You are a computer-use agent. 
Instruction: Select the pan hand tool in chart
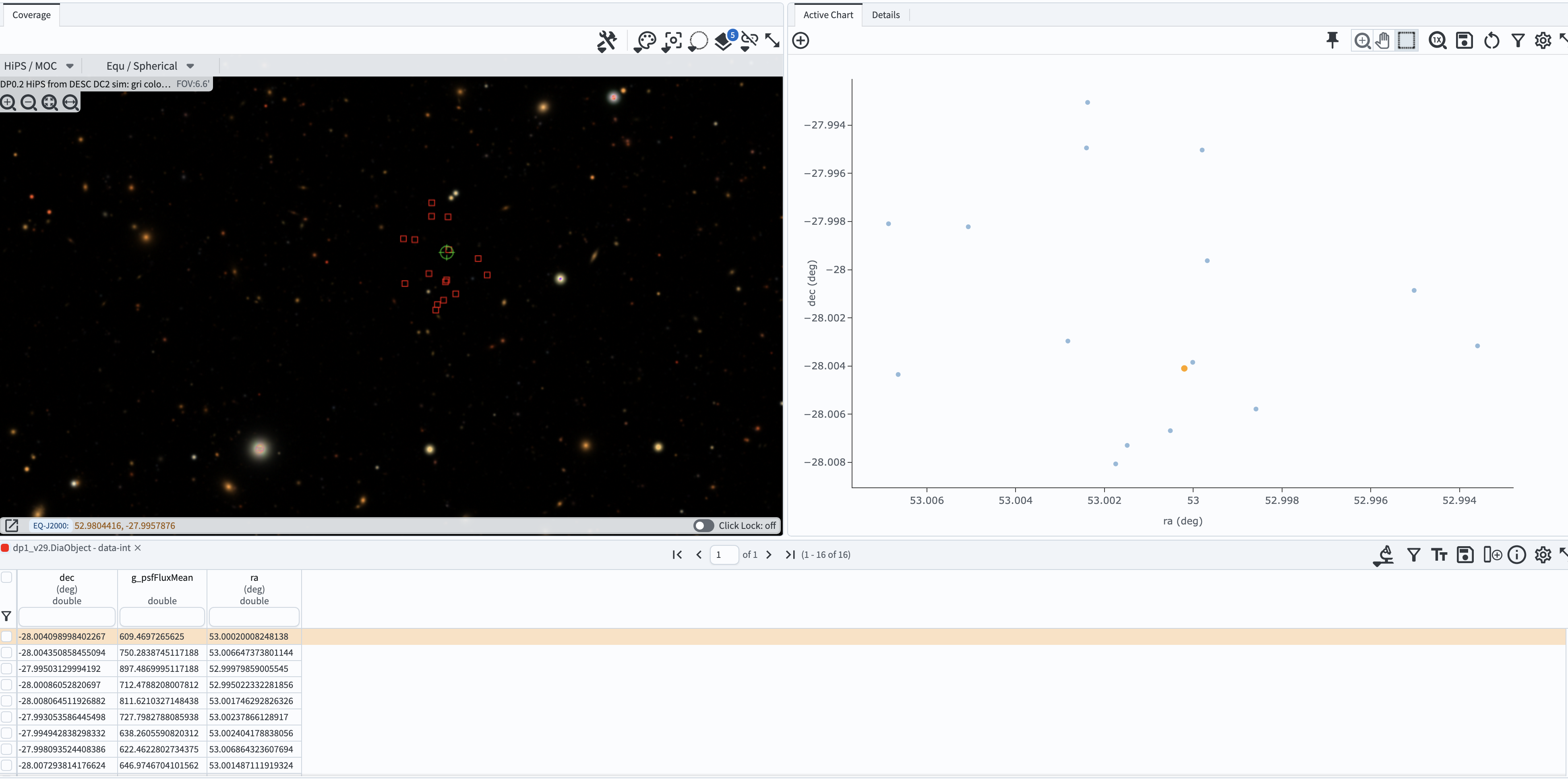click(1383, 40)
